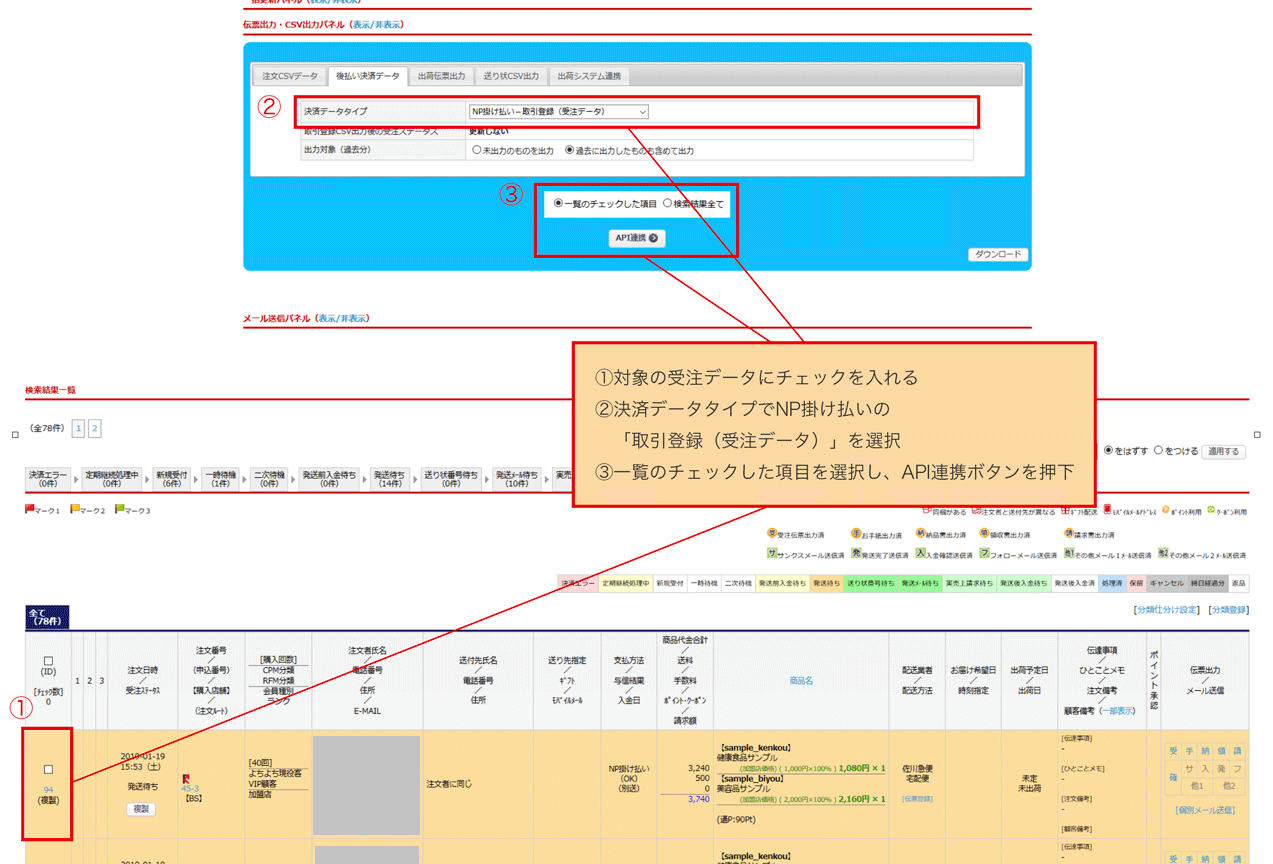
Task: Click the API連携 button
Action: coord(636,238)
